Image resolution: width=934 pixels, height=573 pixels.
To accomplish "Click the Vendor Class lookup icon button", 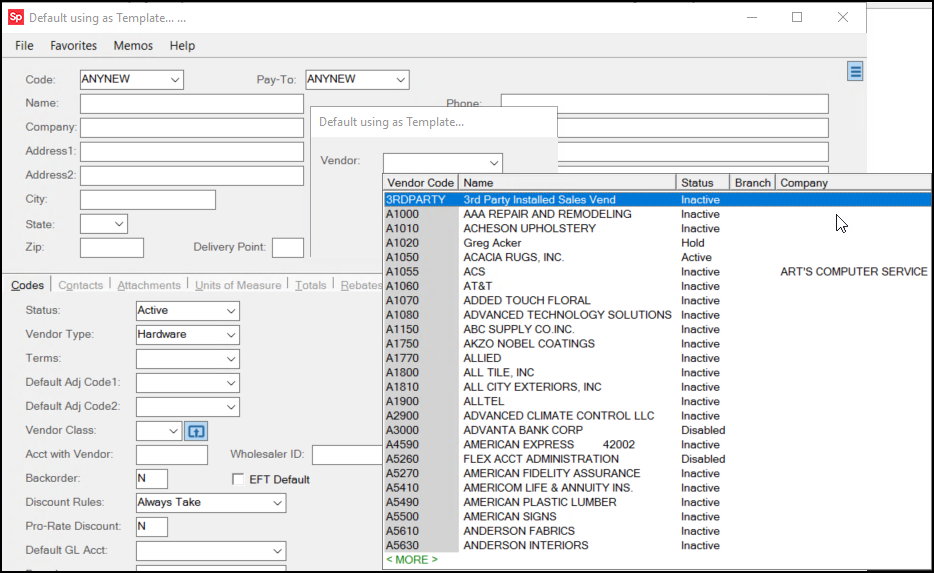I will tap(196, 431).
